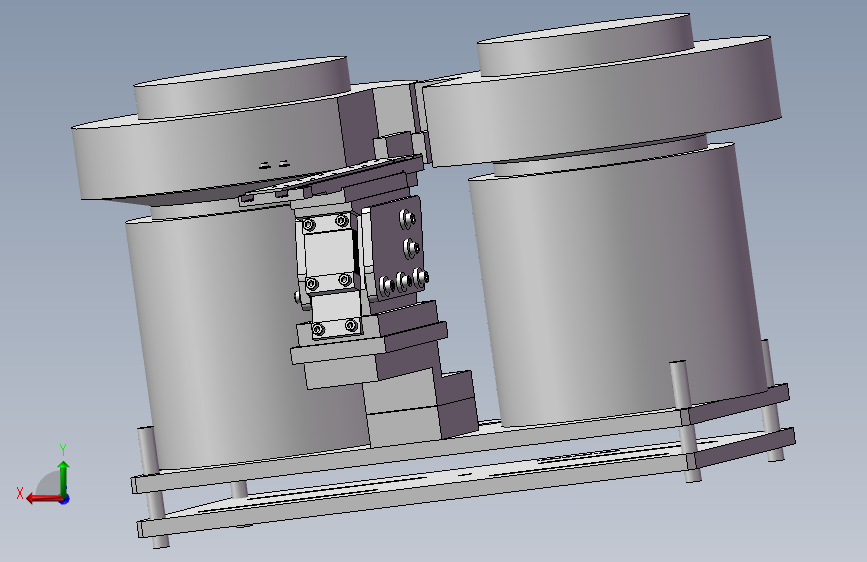
Task: Select the large top disc on the right assembly
Action: [603, 102]
